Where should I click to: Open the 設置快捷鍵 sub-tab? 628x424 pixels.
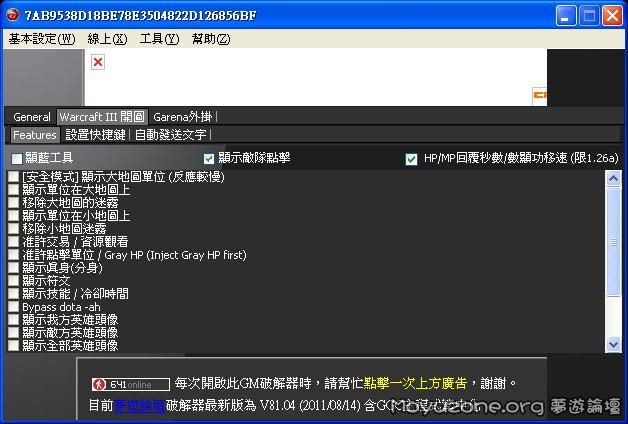point(95,135)
